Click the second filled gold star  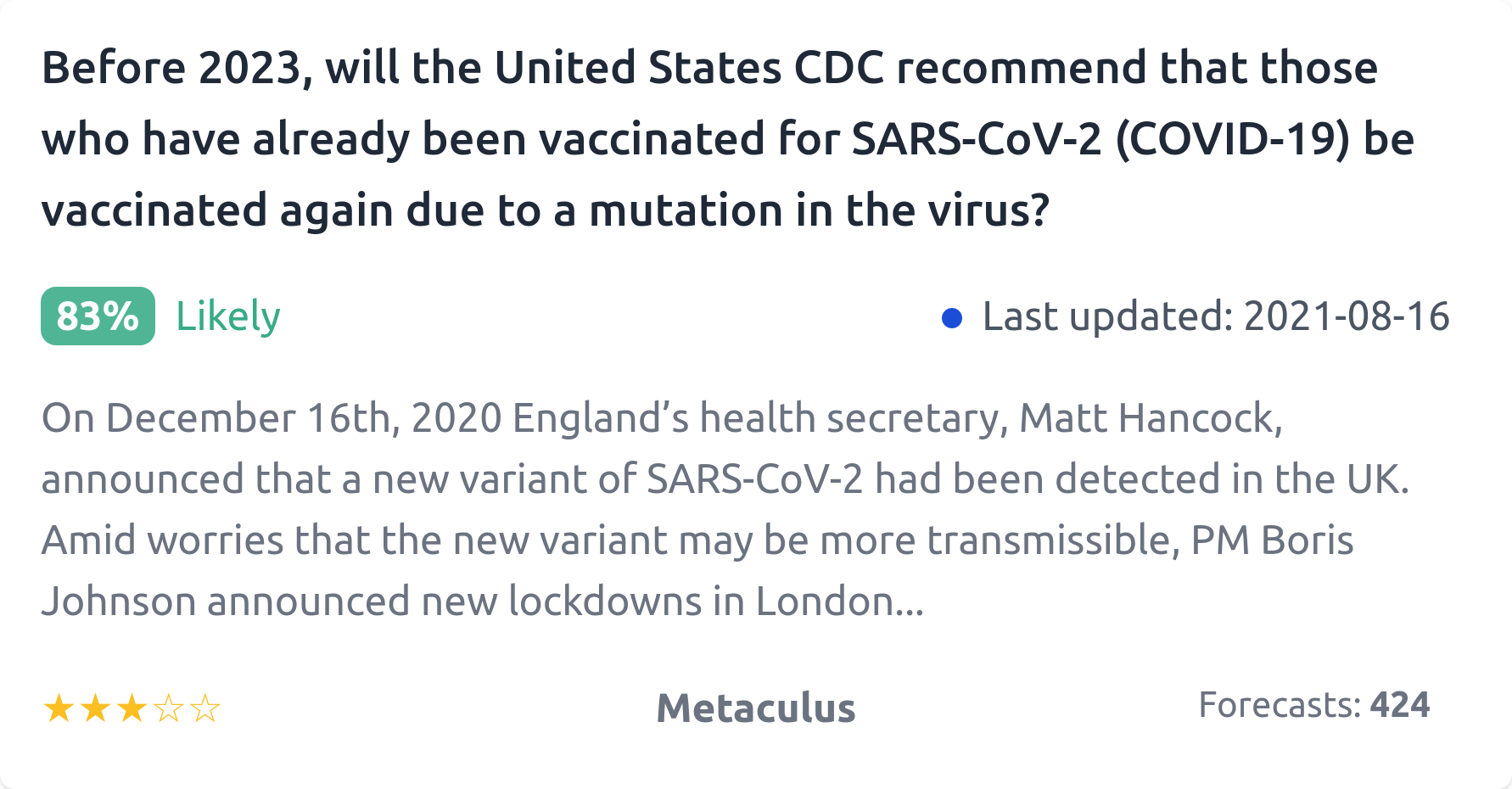pyautogui.click(x=95, y=708)
